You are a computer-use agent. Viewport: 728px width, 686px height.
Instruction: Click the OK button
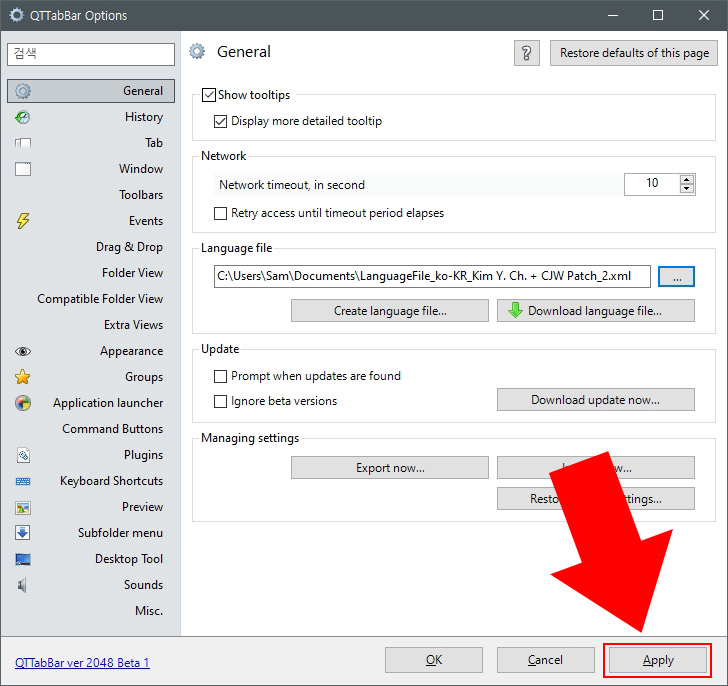click(x=434, y=660)
